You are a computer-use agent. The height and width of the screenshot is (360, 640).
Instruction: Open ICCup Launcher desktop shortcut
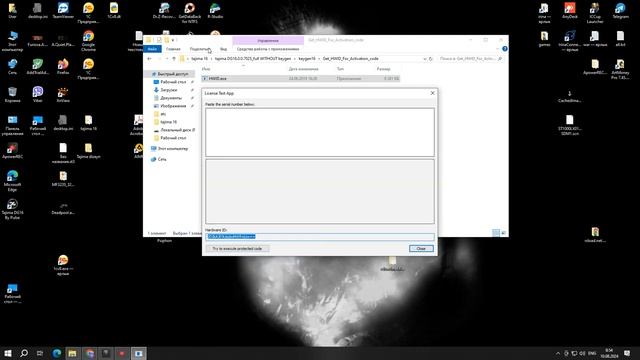click(x=595, y=13)
